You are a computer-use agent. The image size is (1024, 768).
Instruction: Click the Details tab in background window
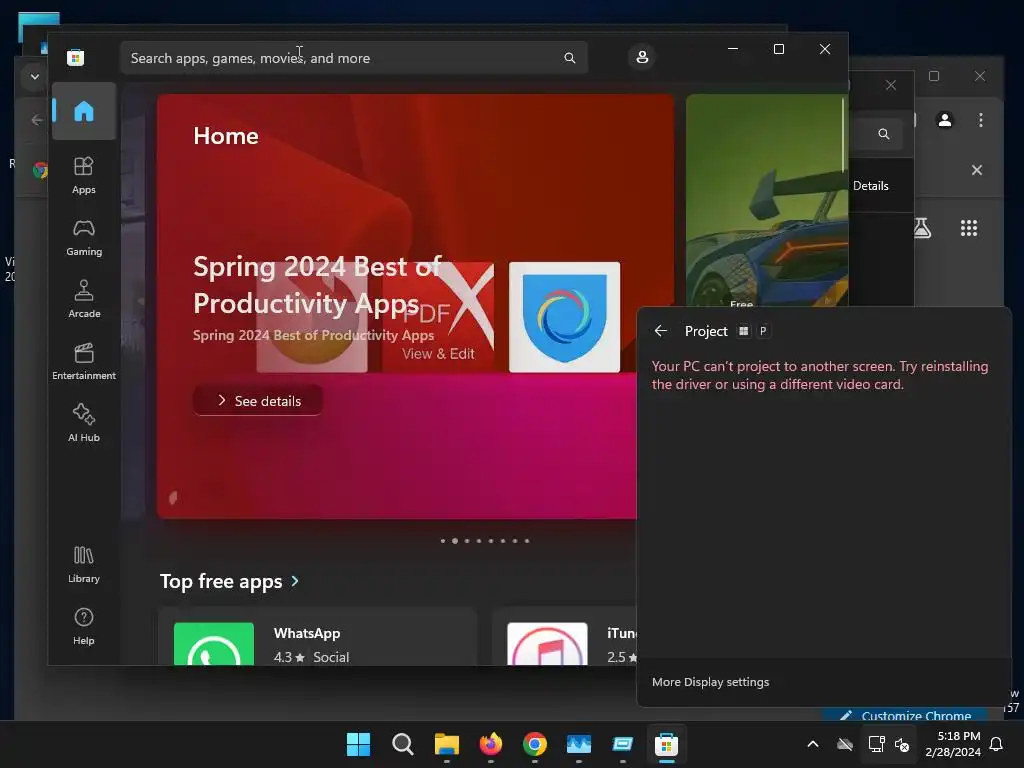pyautogui.click(x=871, y=185)
